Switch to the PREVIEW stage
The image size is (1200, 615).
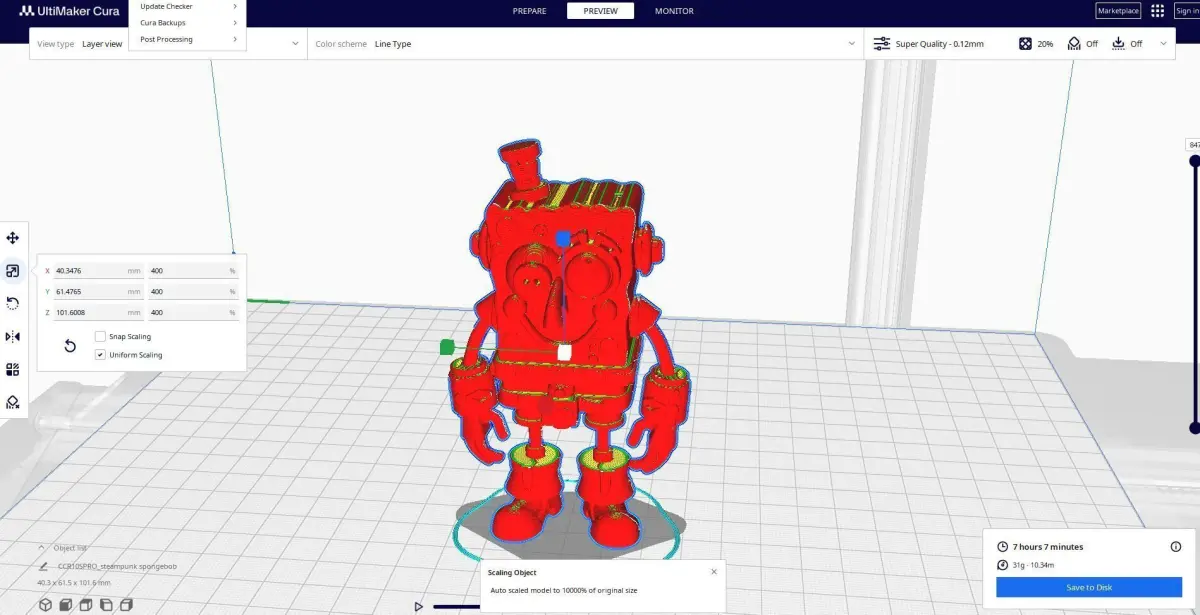click(600, 11)
